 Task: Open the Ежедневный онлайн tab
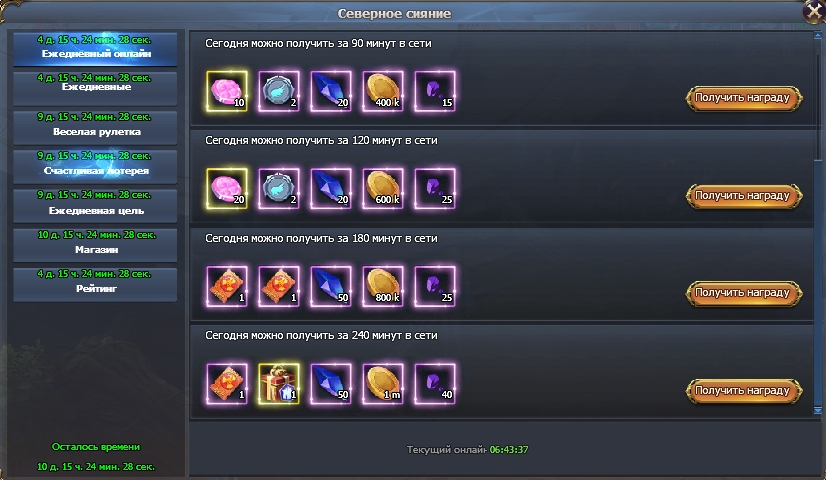[95, 49]
